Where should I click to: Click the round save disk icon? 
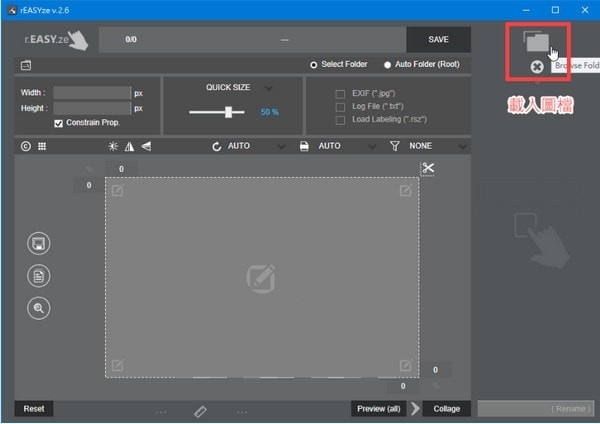pyautogui.click(x=39, y=243)
